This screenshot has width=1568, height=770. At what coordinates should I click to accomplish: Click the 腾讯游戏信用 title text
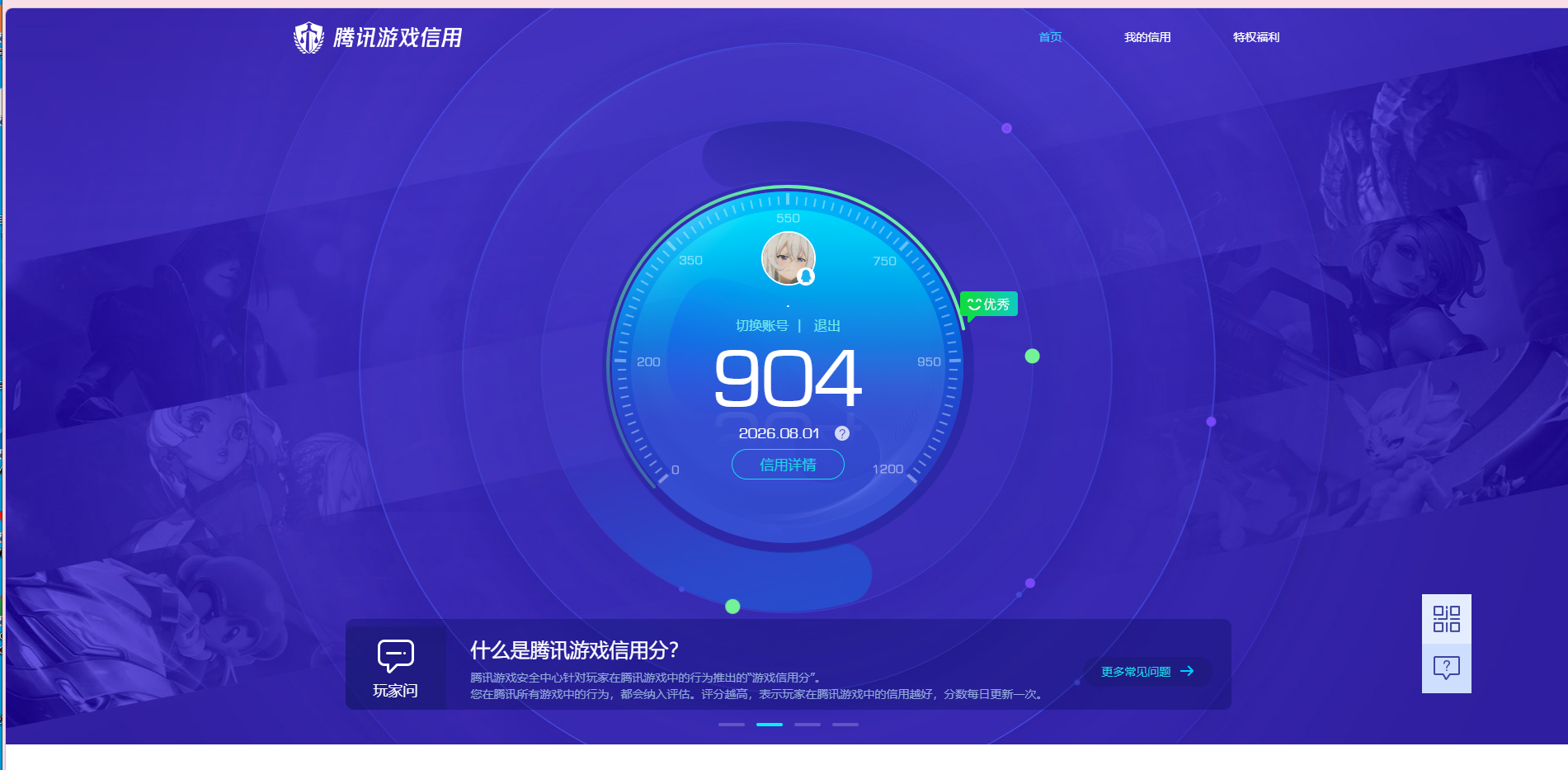click(398, 38)
